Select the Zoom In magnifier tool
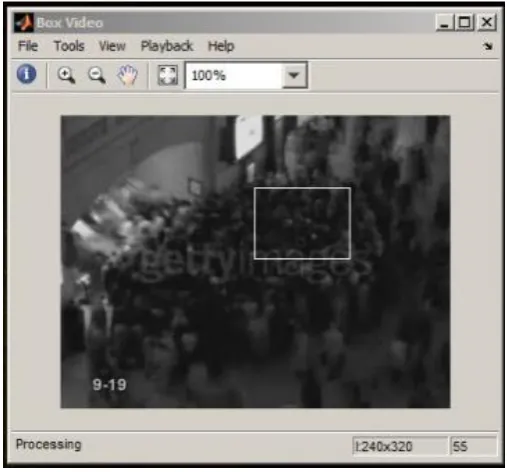The image size is (507, 472). click(66, 75)
